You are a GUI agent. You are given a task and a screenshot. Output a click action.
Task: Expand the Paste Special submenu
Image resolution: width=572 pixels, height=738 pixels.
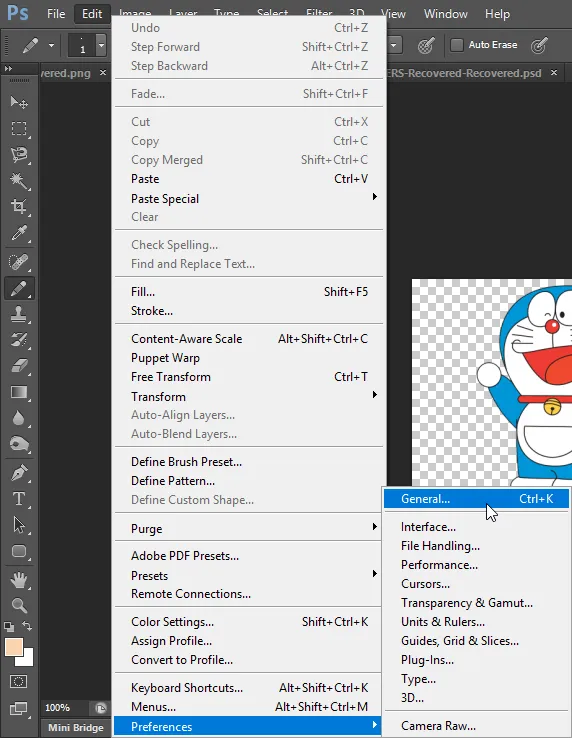point(249,198)
